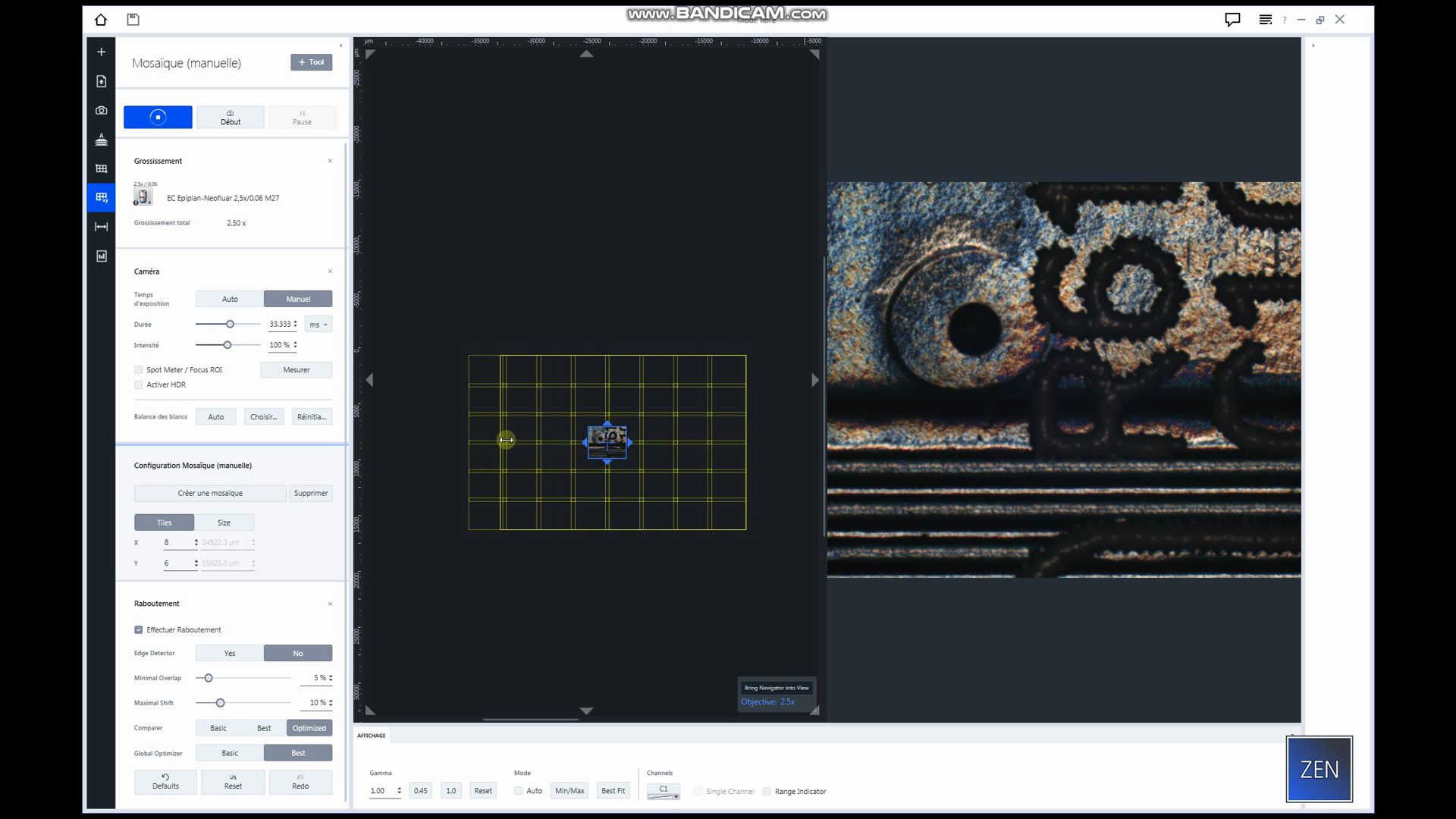Viewport: 1456px width, 819px height.
Task: Select Basic for Comparer
Action: (218, 728)
